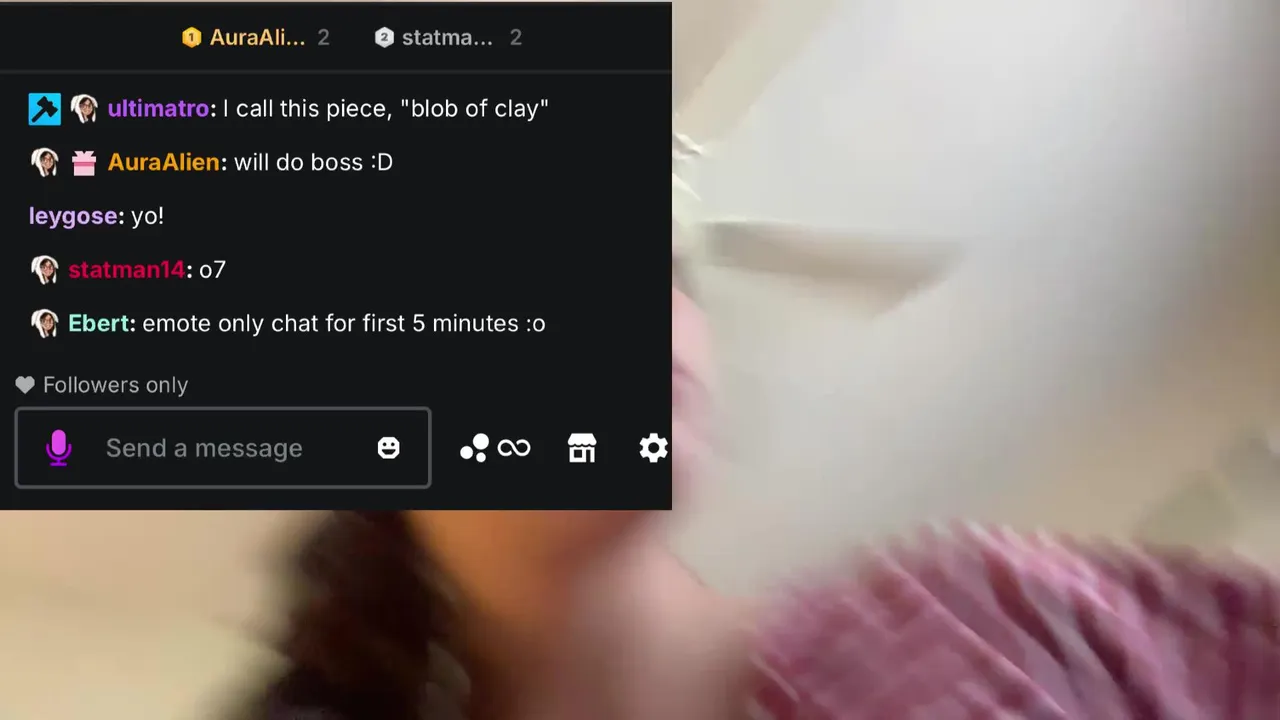
Task: Click the Followers only heart icon
Action: (25, 385)
